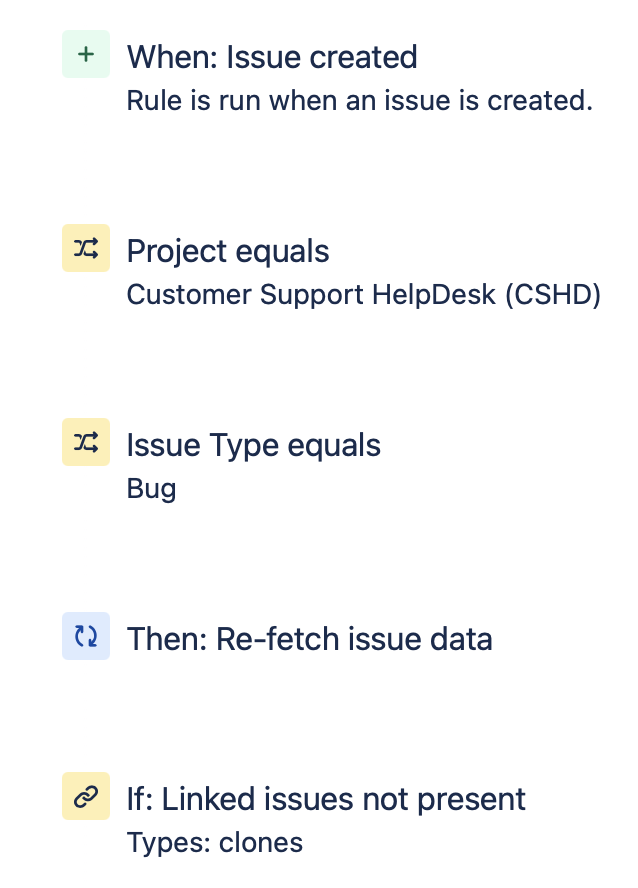Open the Issue created trigger icon
This screenshot has width=638, height=888.
(85, 53)
